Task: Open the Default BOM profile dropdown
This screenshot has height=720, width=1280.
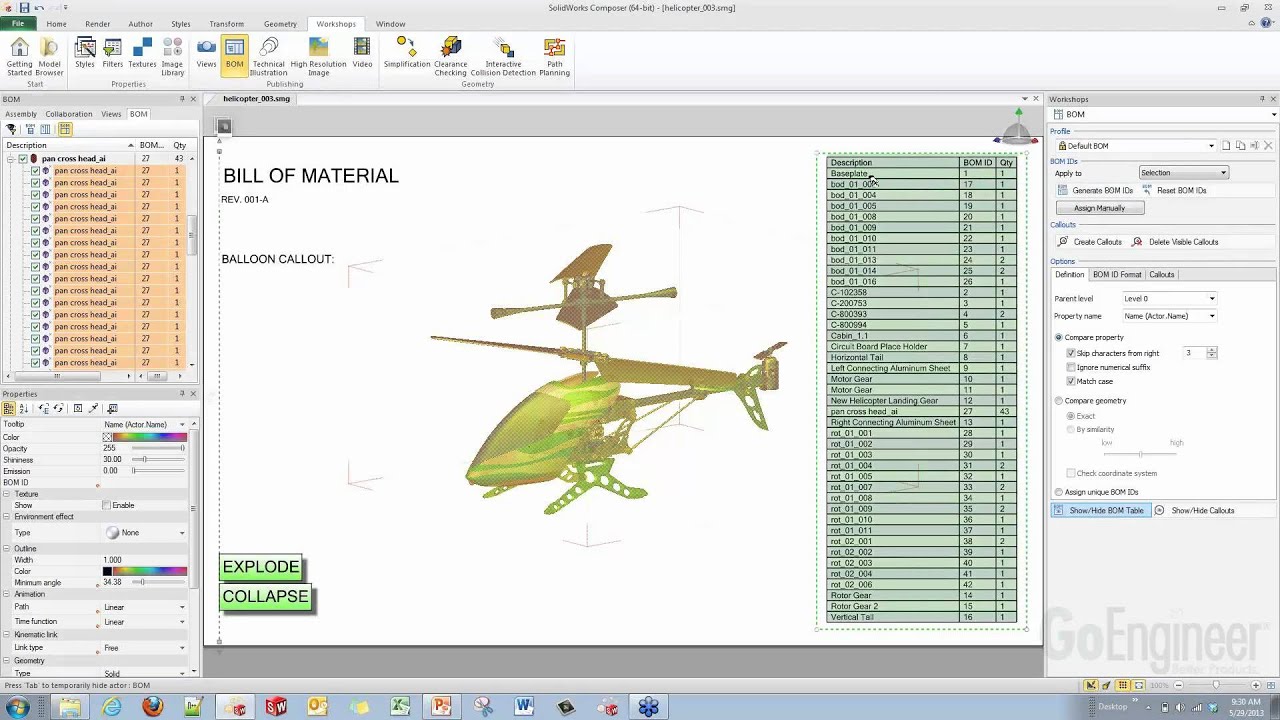Action: tap(1136, 146)
